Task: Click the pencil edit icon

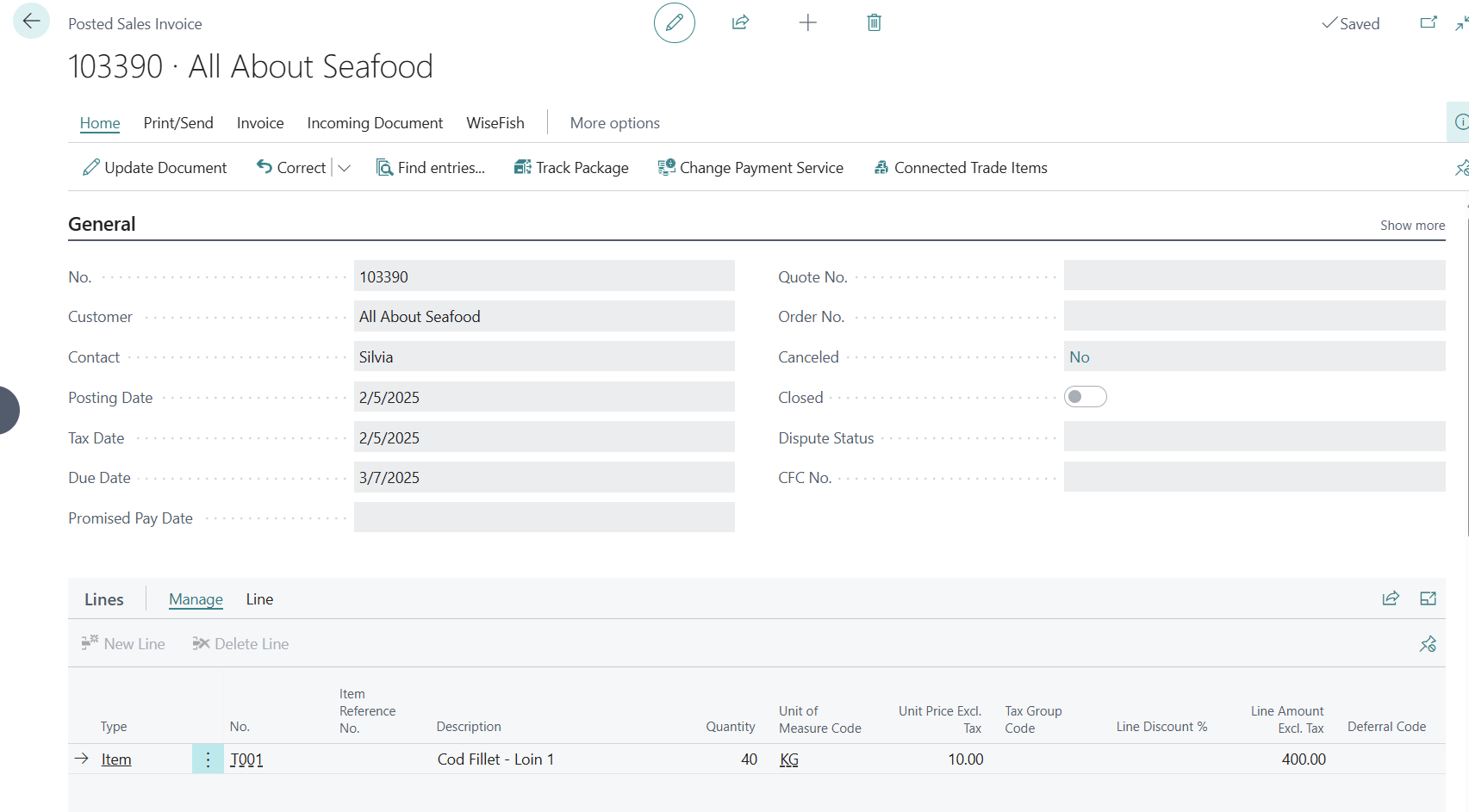Action: coord(674,22)
